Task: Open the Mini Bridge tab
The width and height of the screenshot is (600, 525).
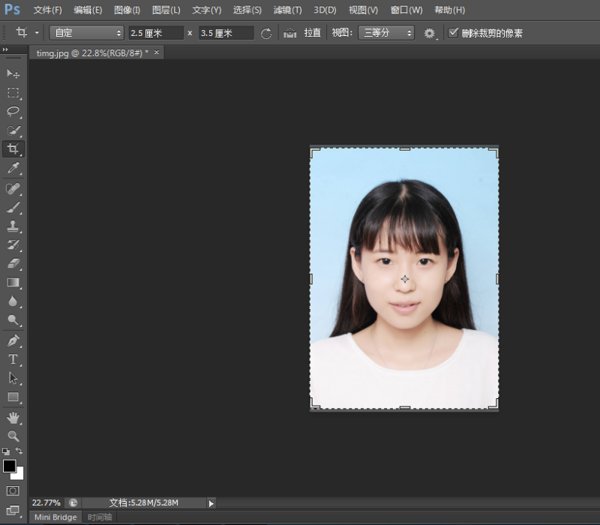Action: (x=55, y=517)
